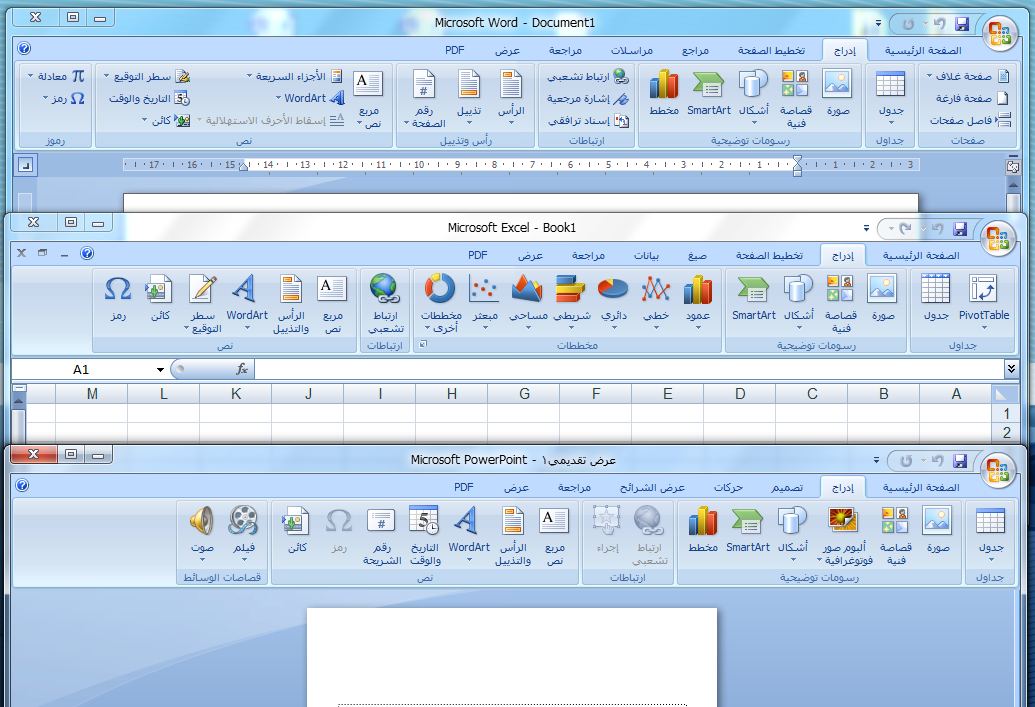
Task: Insert كائن object in PowerPoint
Action: tap(296, 530)
